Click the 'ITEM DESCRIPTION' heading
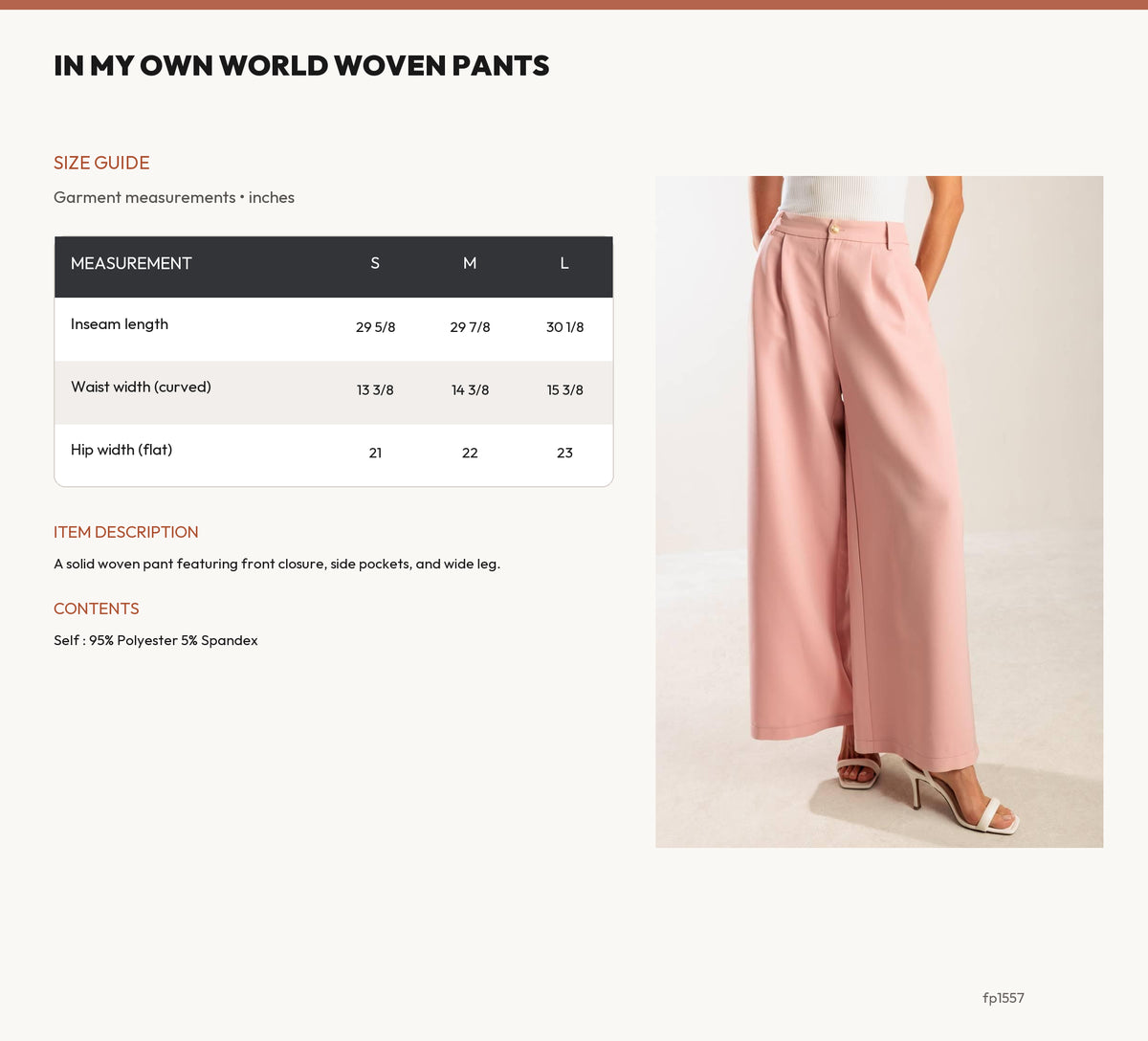The image size is (1148, 1041). pyautogui.click(x=126, y=532)
